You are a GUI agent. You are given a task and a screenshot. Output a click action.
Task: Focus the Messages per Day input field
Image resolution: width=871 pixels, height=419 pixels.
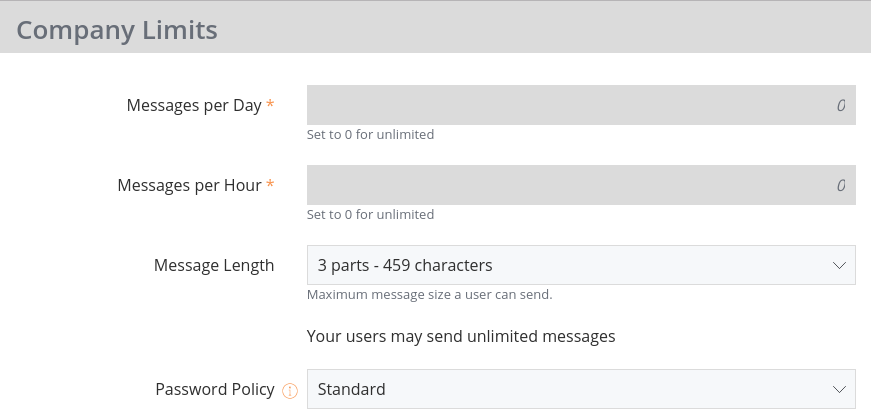tap(580, 105)
